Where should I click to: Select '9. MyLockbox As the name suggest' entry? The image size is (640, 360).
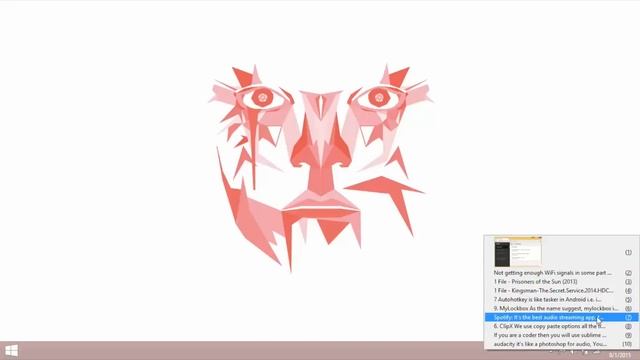point(561,309)
